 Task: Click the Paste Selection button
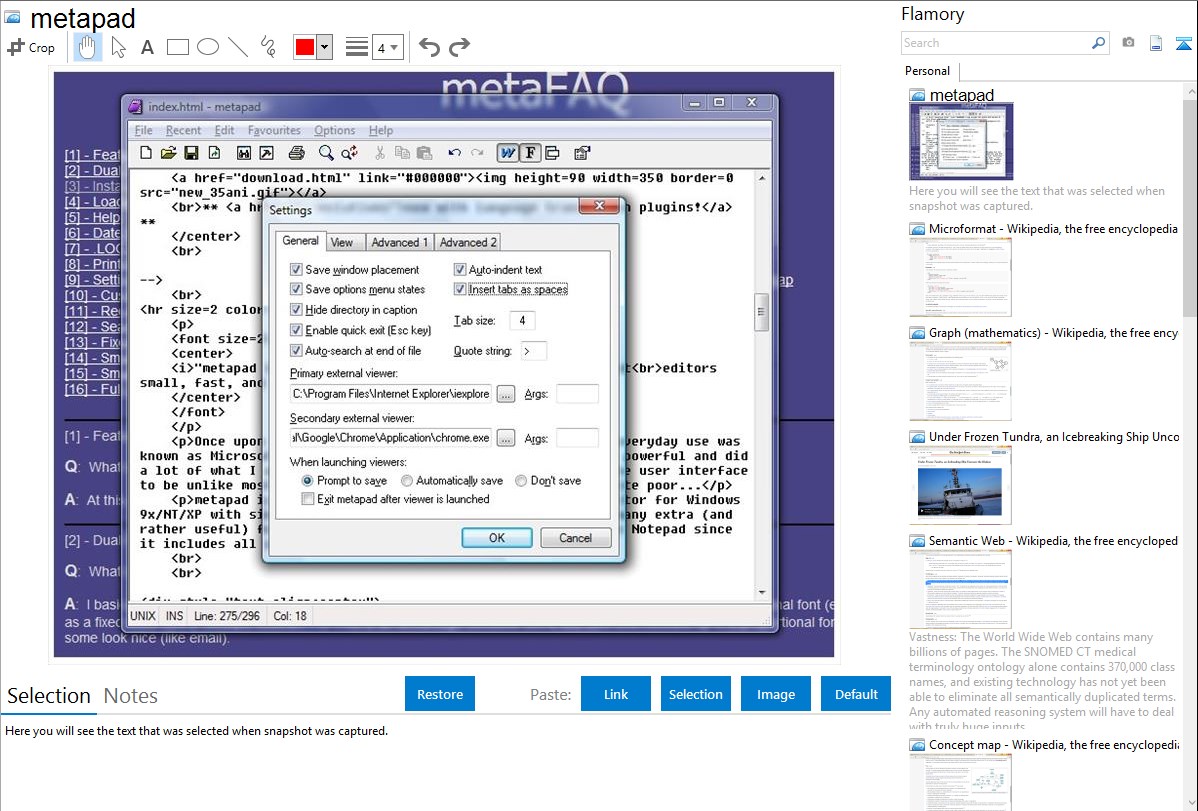(x=695, y=694)
